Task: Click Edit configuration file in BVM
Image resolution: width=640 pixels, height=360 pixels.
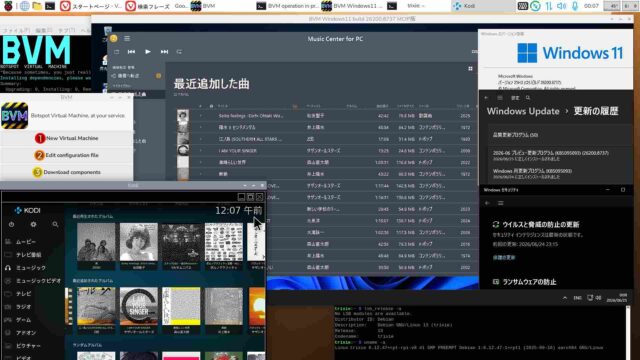Action: [x=67, y=156]
